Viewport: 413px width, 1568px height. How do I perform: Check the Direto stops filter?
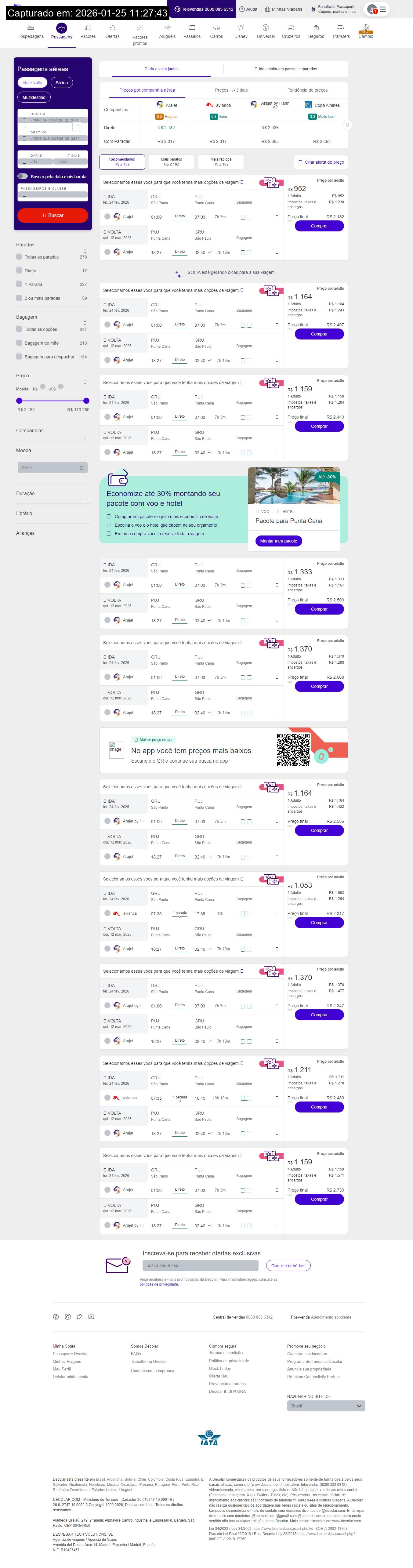coord(20,270)
